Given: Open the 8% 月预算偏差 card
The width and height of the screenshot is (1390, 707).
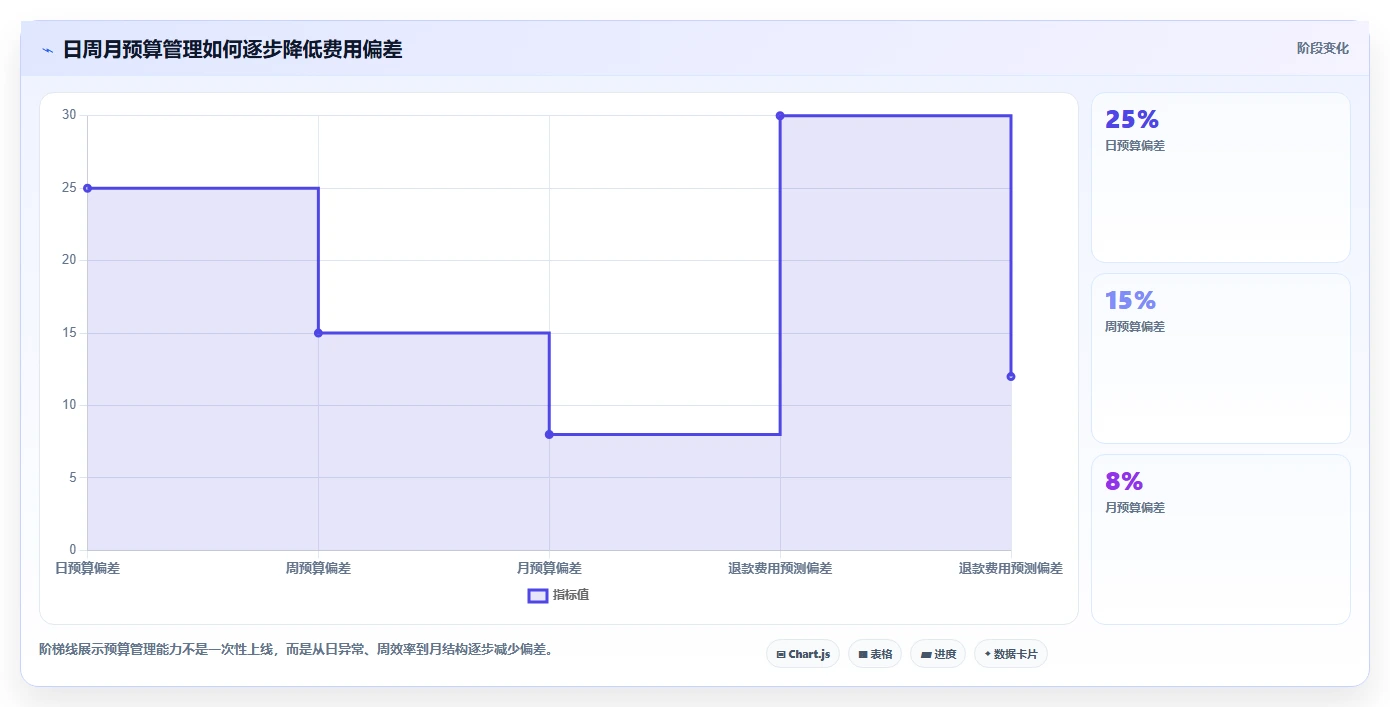Looking at the screenshot, I should click(x=1221, y=540).
